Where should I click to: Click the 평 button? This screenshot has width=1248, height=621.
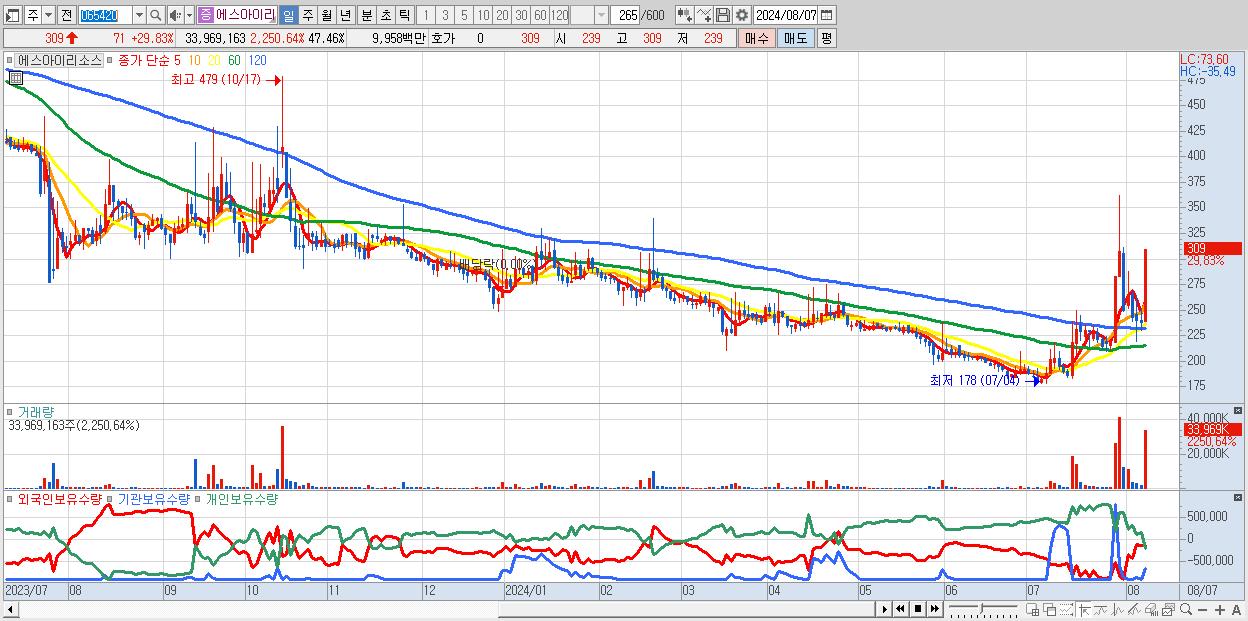tap(826, 38)
